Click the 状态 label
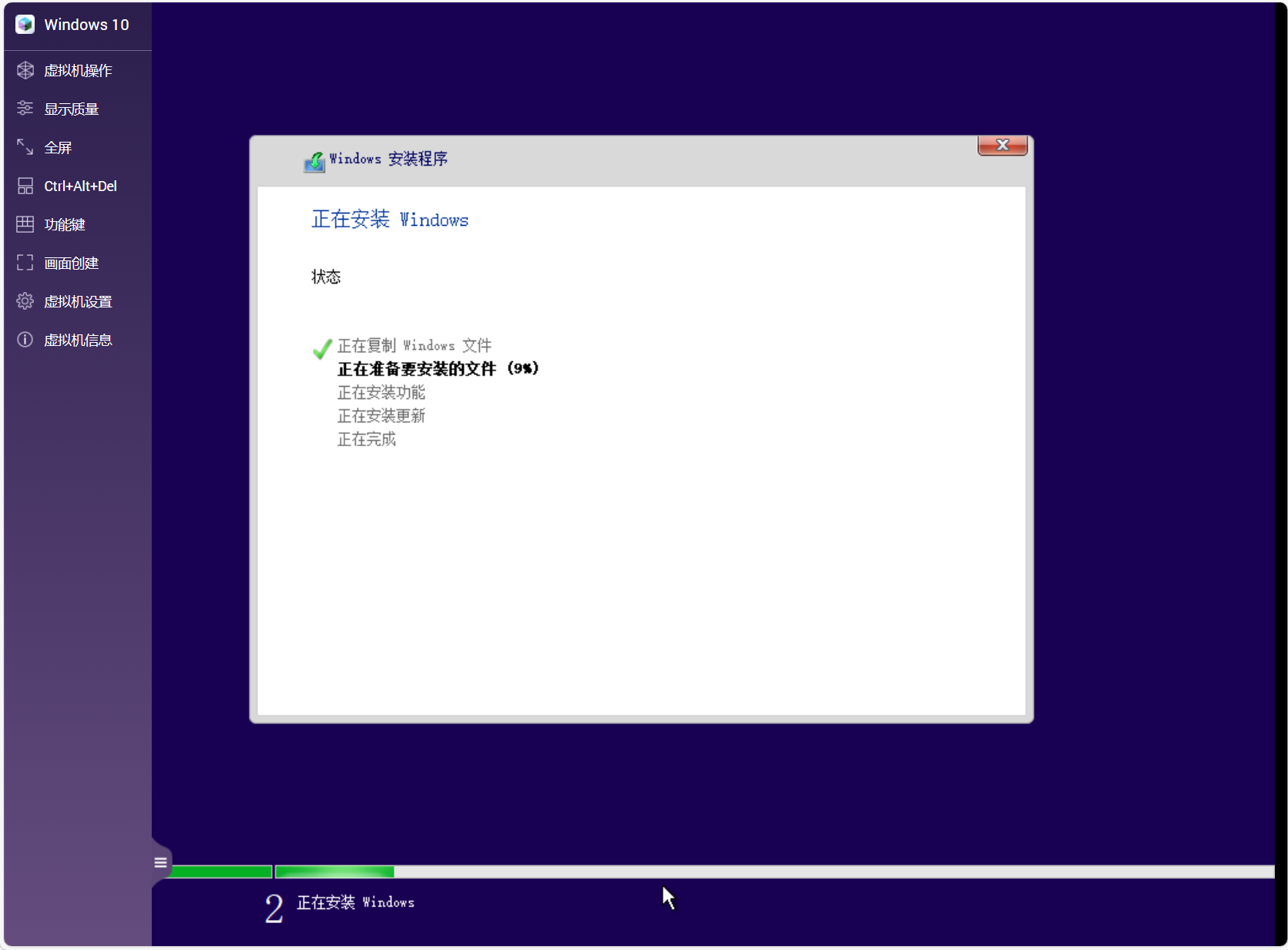 coord(326,277)
